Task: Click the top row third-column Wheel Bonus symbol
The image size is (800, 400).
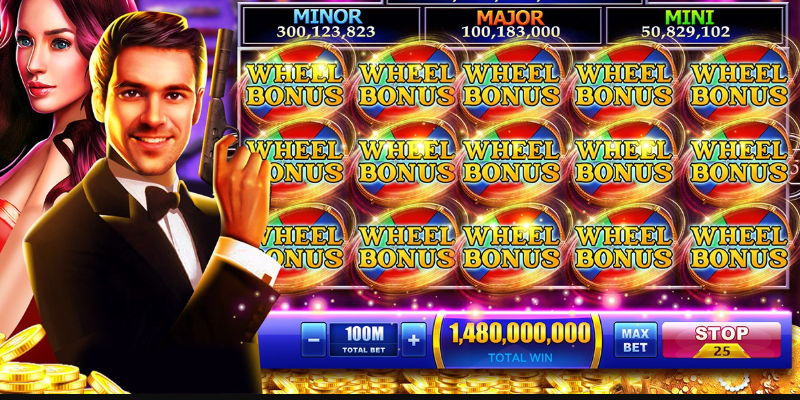Action: click(511, 83)
